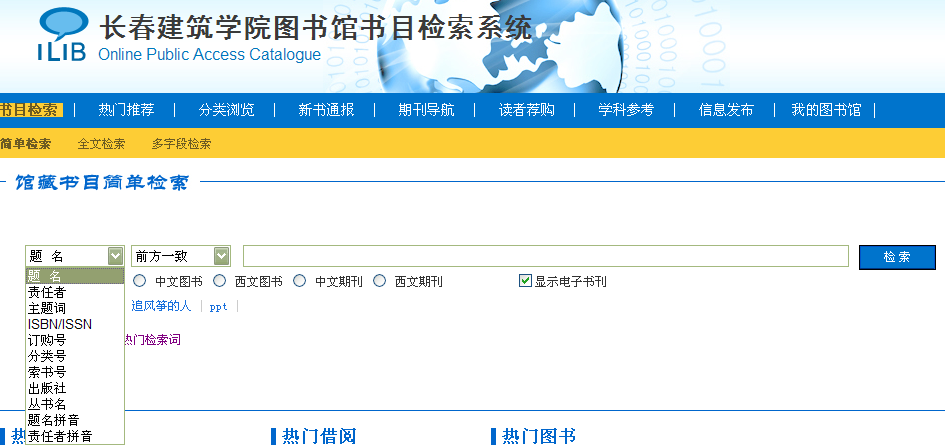Go to 读者荐购 page

527,110
